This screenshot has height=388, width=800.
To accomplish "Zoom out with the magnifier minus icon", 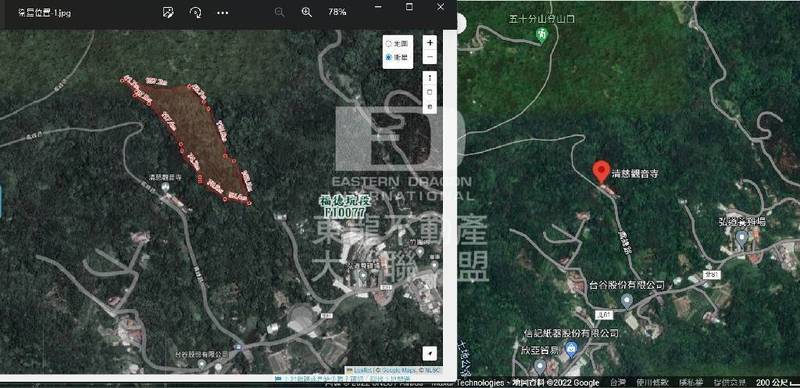I will click(x=279, y=12).
